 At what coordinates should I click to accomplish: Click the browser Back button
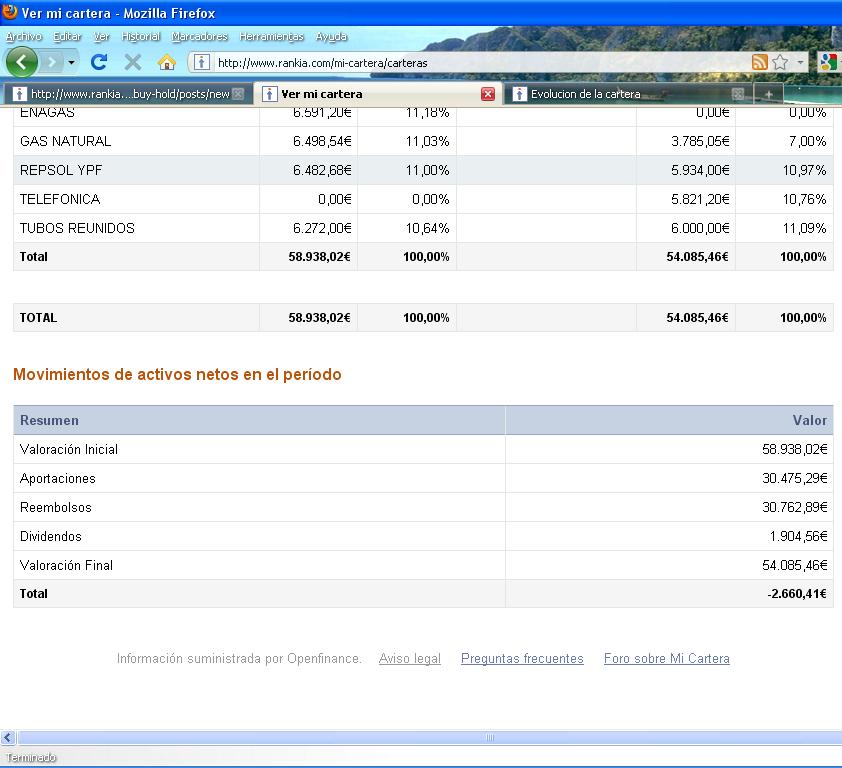pyautogui.click(x=21, y=62)
